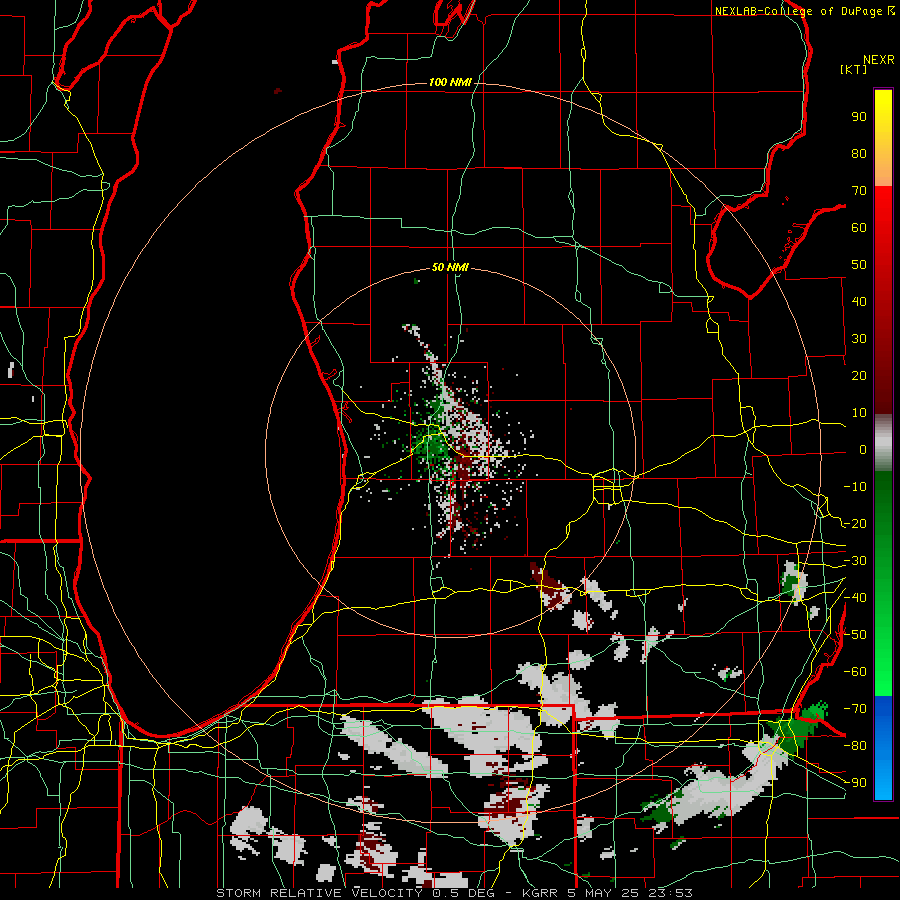Click the positive 20 value on velocity scale

[x=859, y=375]
